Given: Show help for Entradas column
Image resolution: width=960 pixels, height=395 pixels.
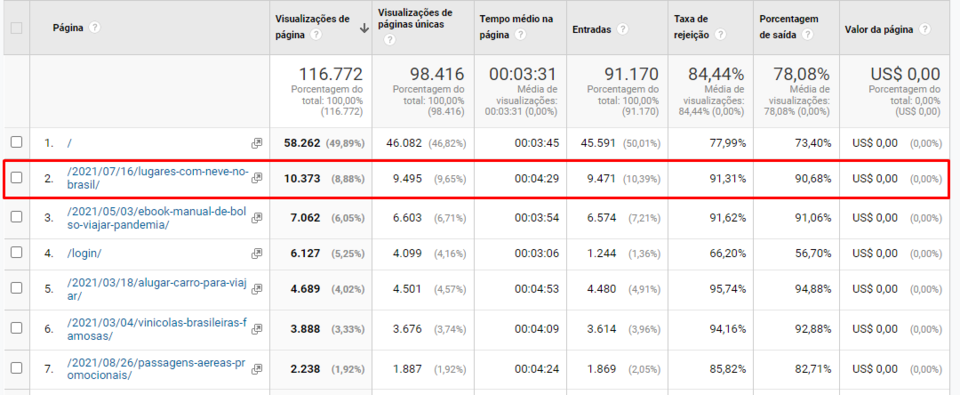Looking at the screenshot, I should point(622,29).
